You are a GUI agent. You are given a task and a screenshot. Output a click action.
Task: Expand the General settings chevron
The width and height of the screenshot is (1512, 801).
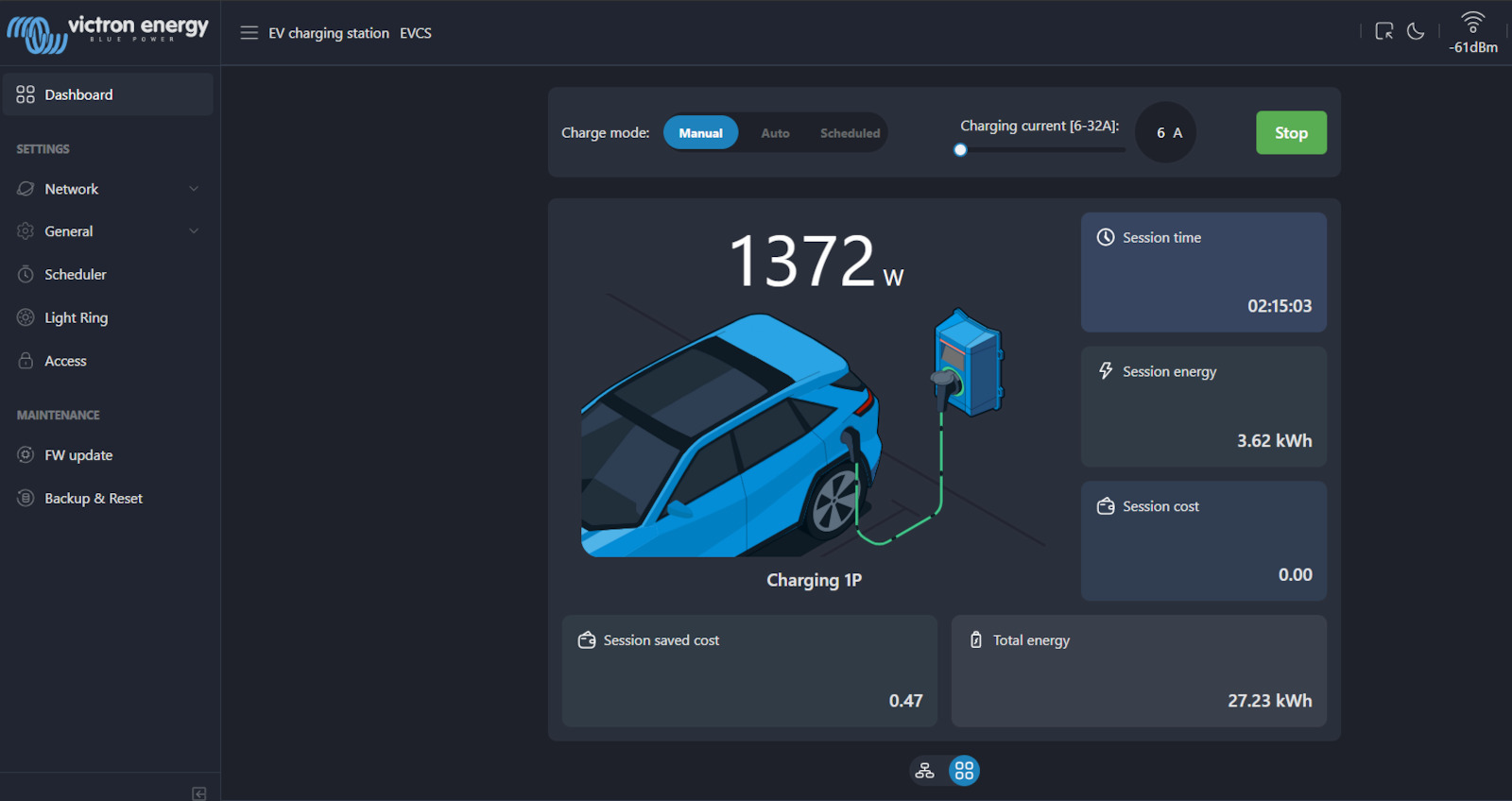point(194,231)
